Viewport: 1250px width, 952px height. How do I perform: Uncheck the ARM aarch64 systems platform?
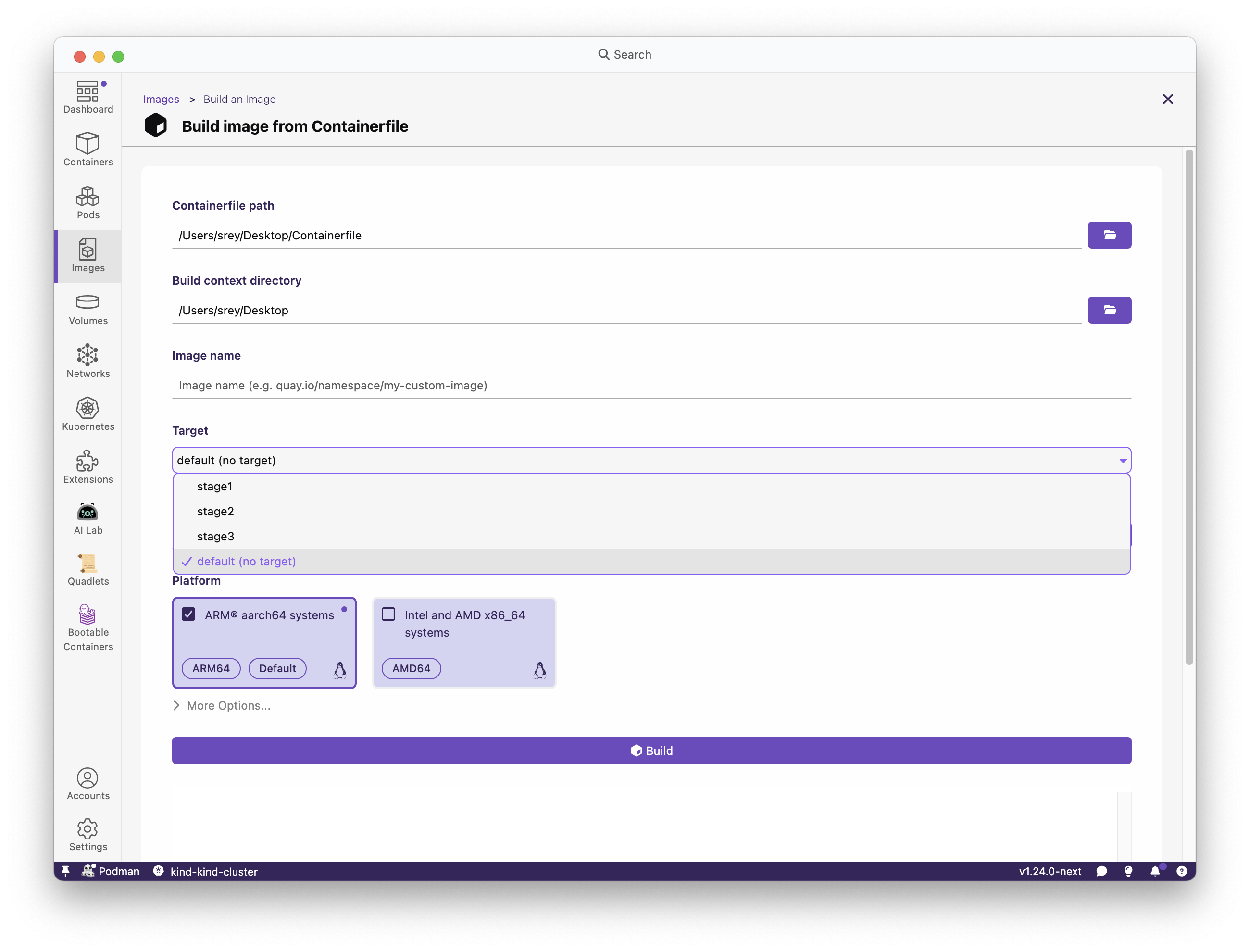click(188, 614)
